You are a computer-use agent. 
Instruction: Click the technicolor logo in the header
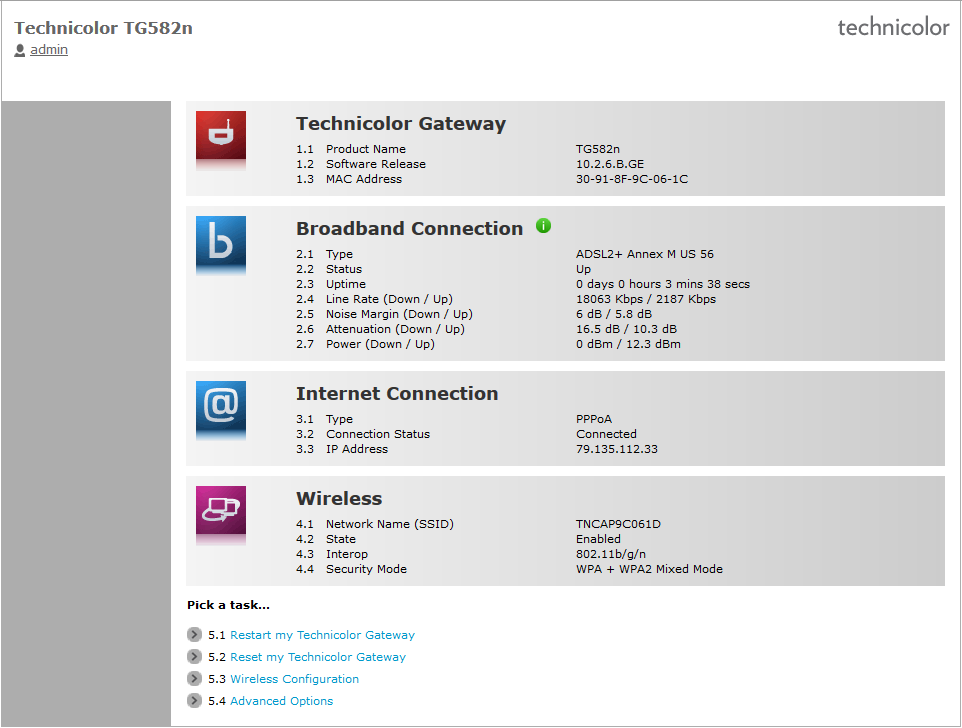click(893, 27)
